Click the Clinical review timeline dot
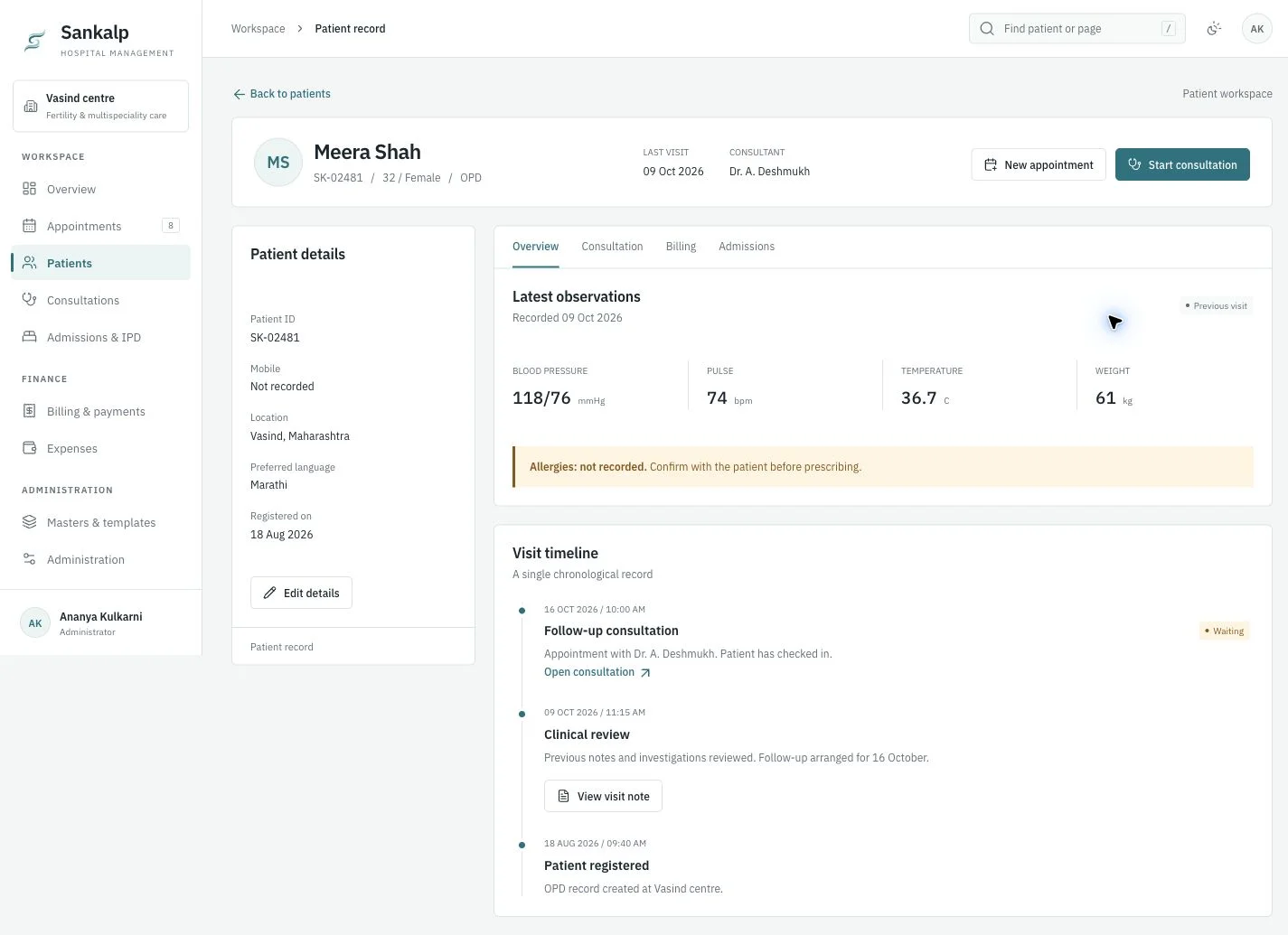Screen dimensions: 1288x935 click(522, 715)
